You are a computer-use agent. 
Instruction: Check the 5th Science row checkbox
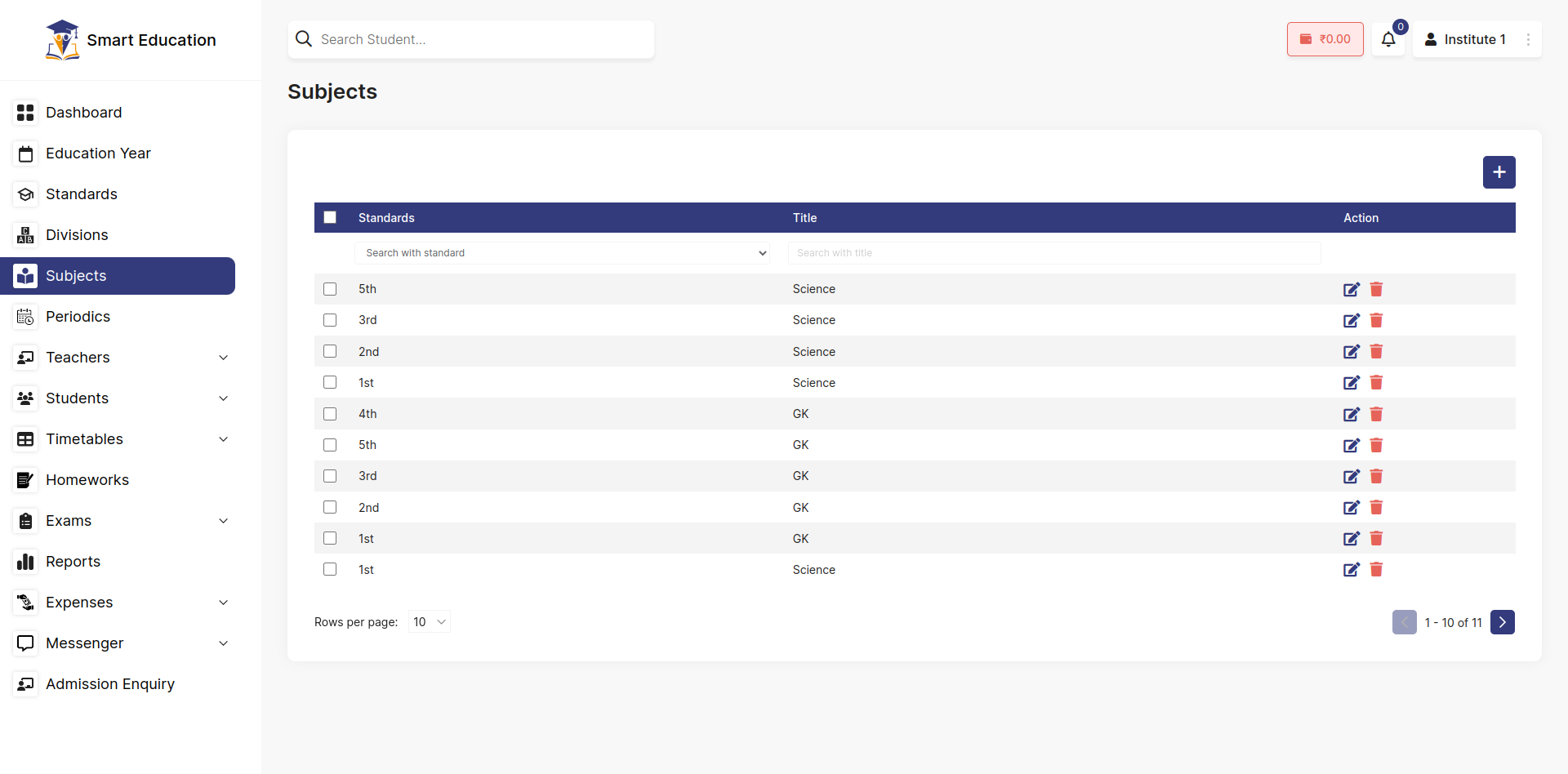click(x=330, y=289)
